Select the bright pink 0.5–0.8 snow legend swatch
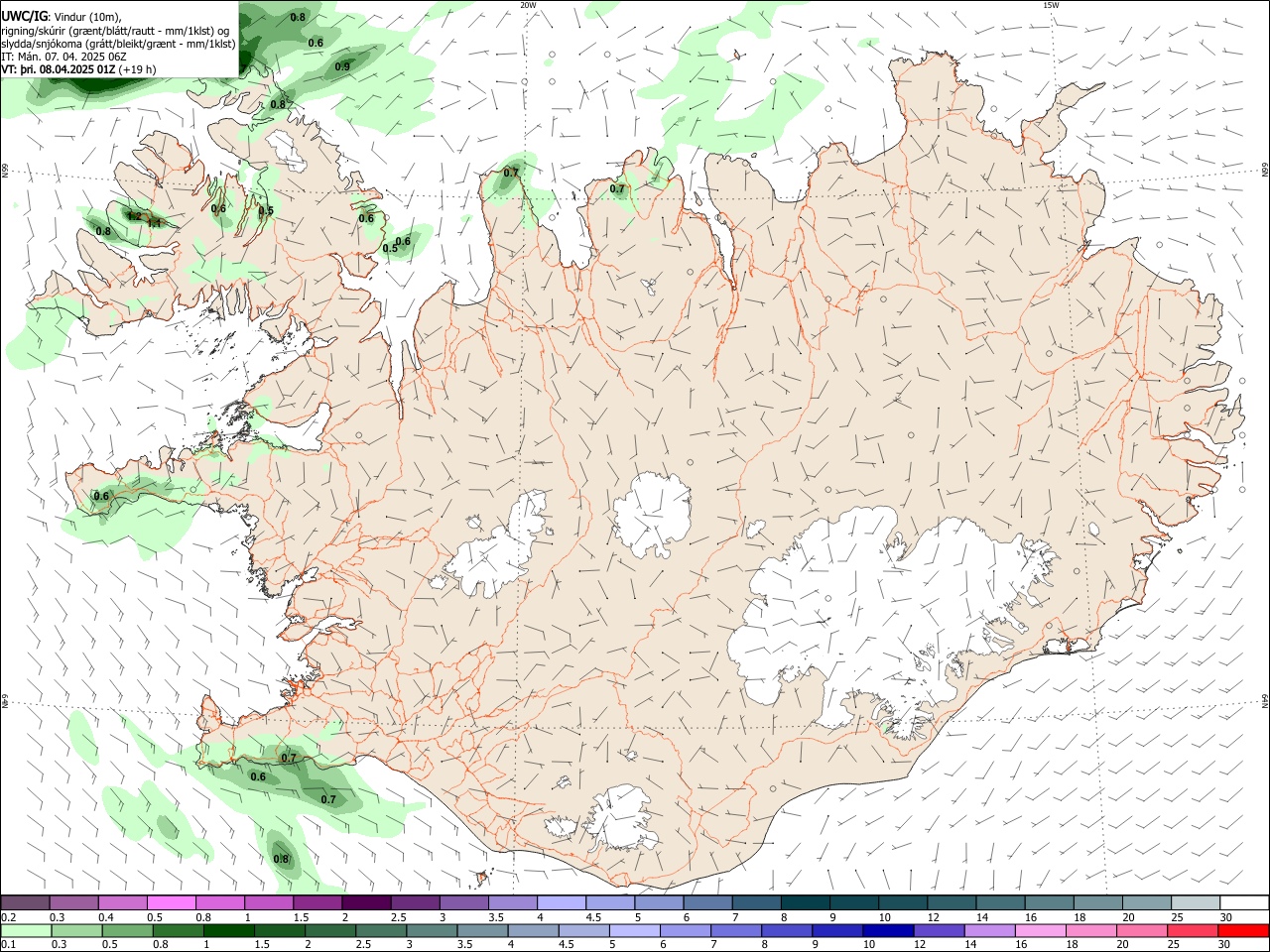Image resolution: width=1270 pixels, height=952 pixels. pos(171,903)
